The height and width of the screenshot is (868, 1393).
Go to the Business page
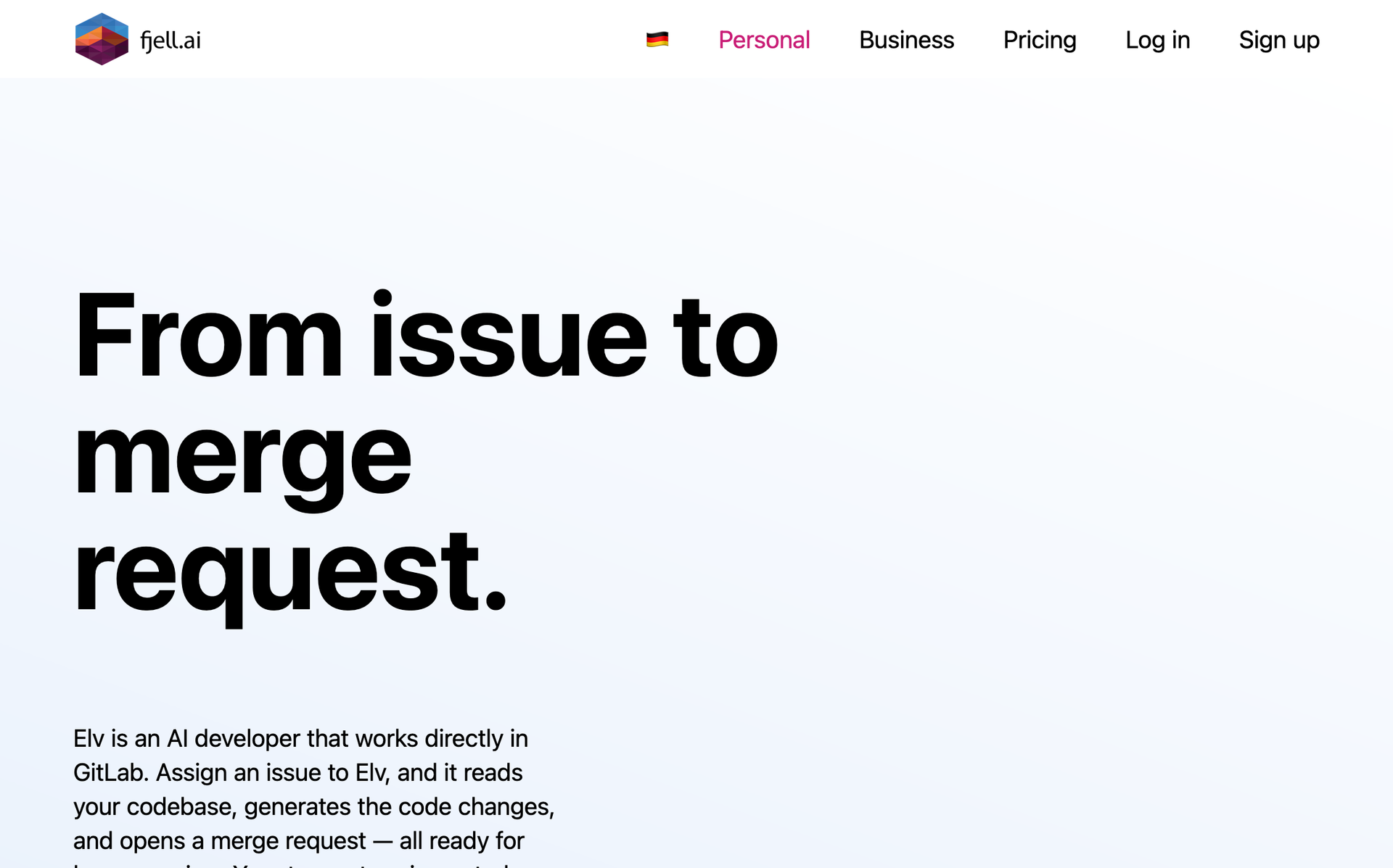click(x=906, y=40)
